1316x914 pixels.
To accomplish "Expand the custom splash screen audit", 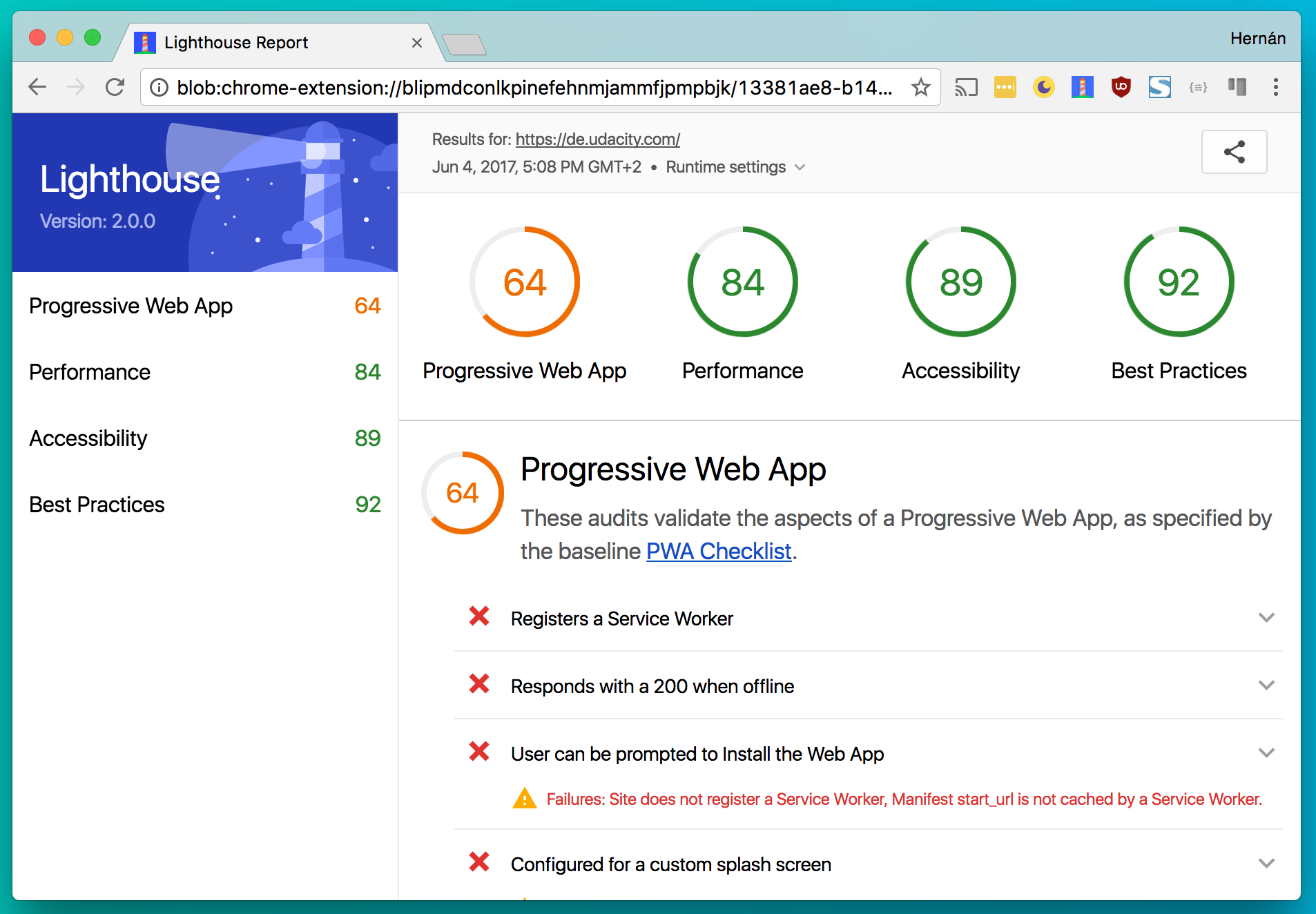I will click(x=1266, y=864).
